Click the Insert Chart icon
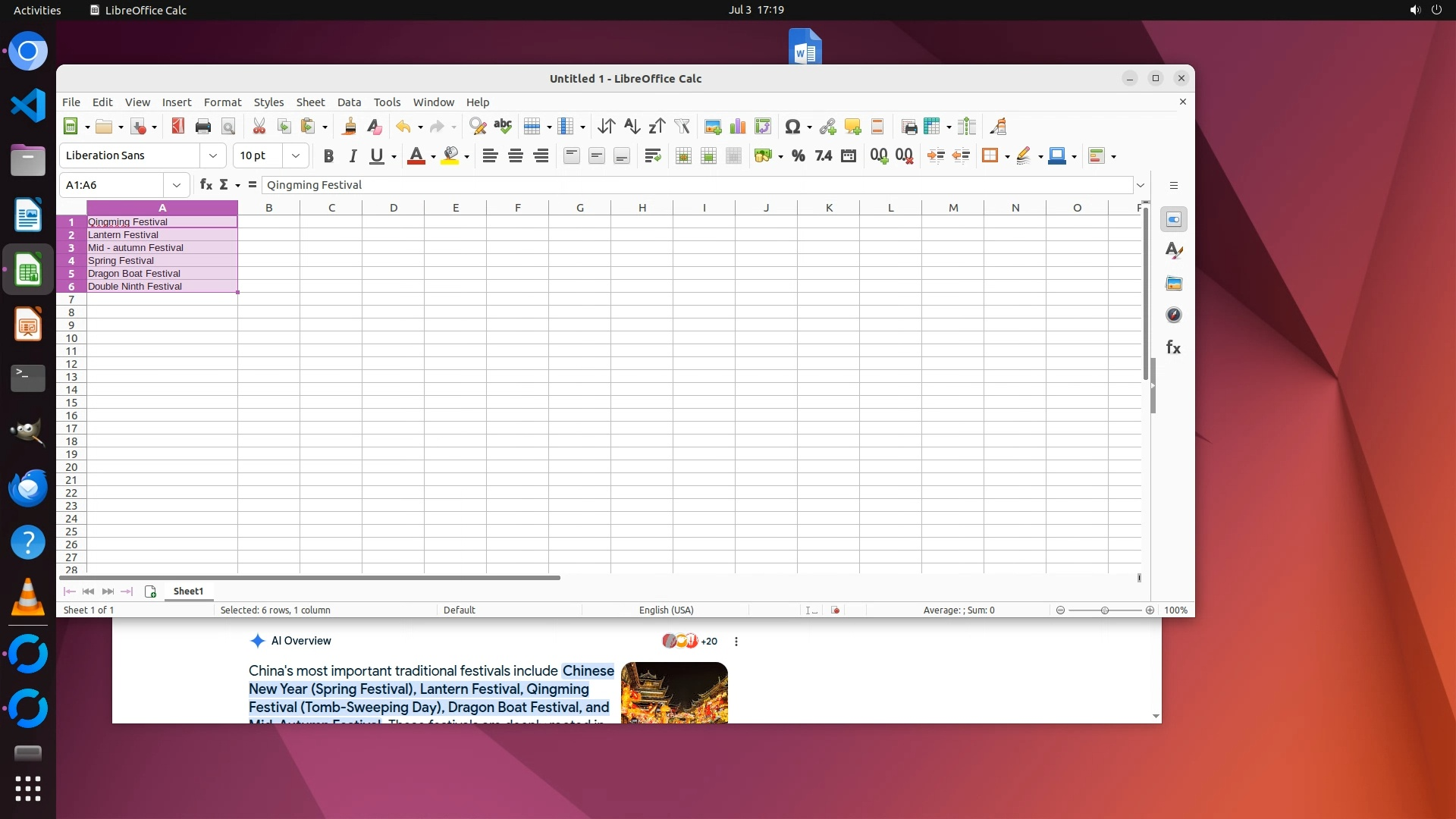Screen dimensions: 1456x819 point(737,127)
